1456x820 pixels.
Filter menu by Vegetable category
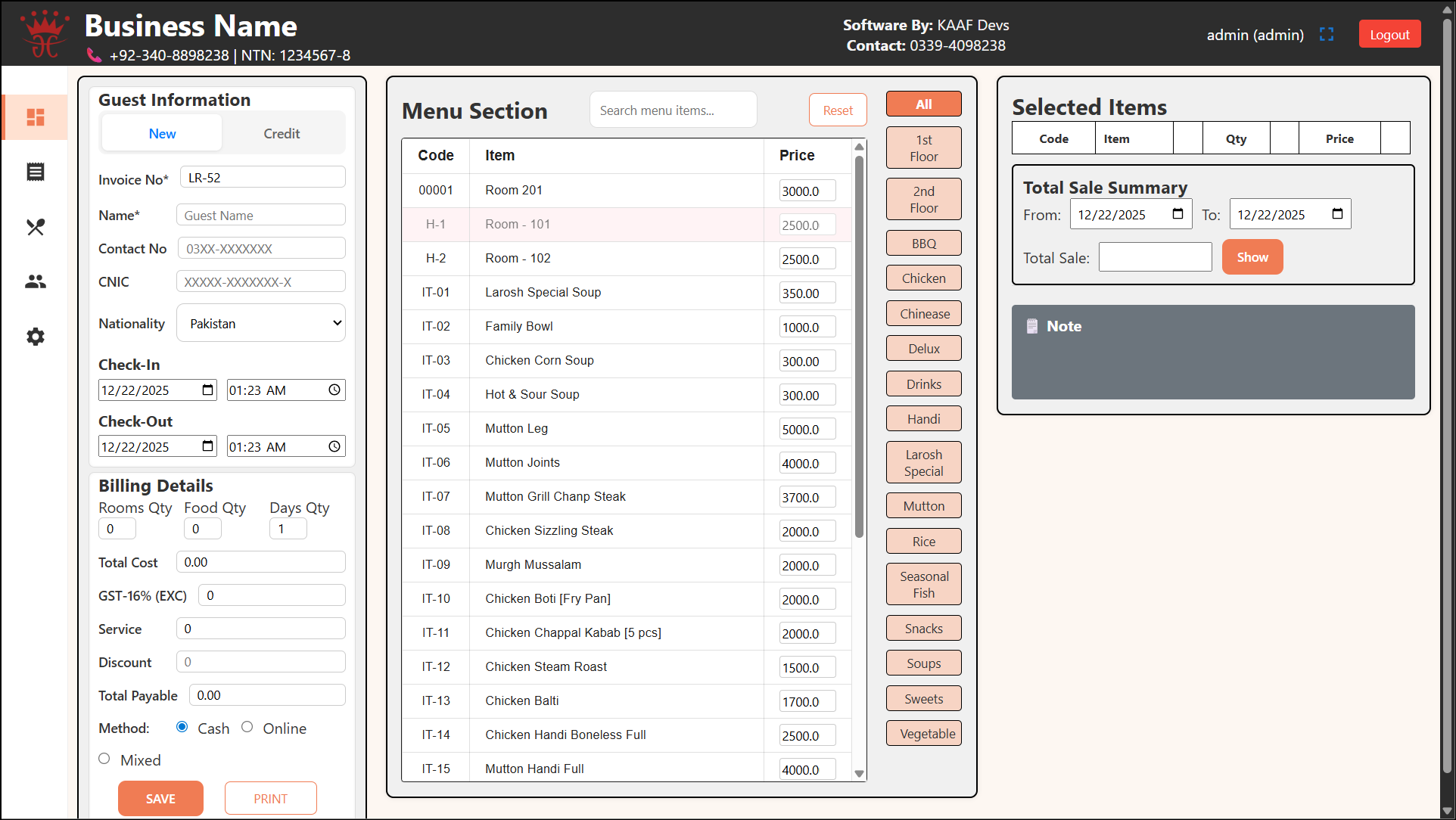click(x=924, y=734)
